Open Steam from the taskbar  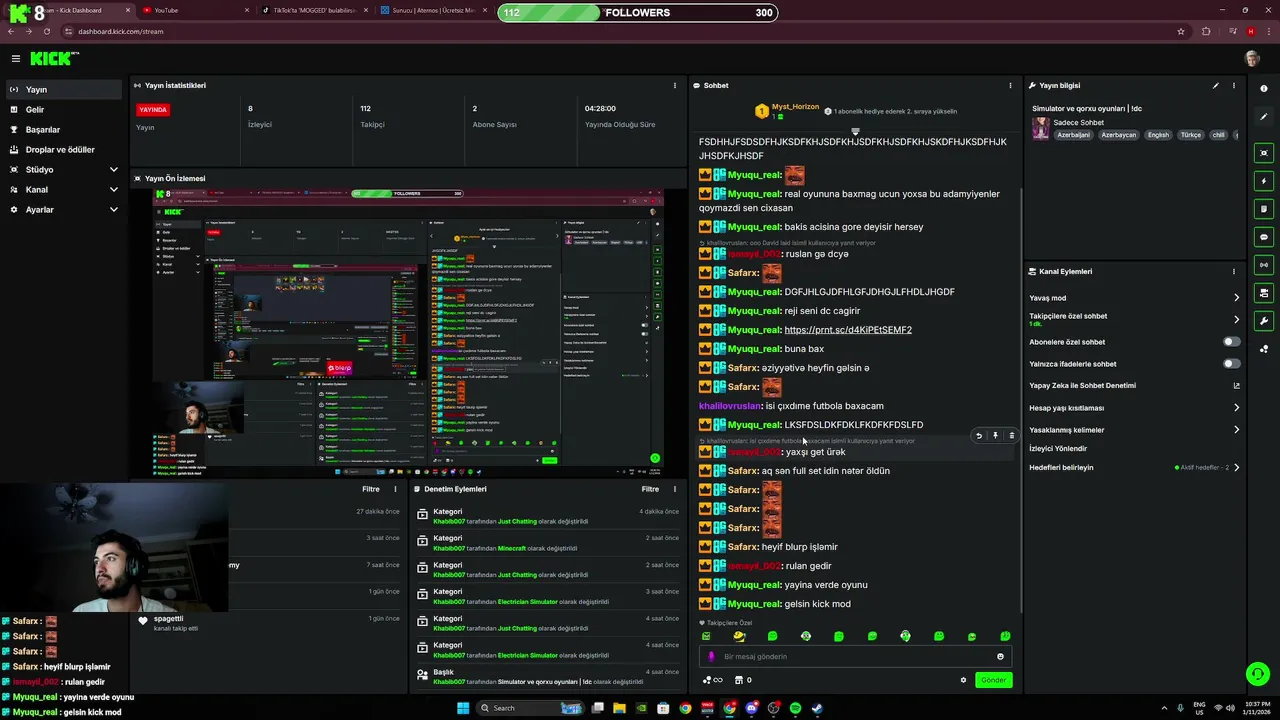[817, 708]
